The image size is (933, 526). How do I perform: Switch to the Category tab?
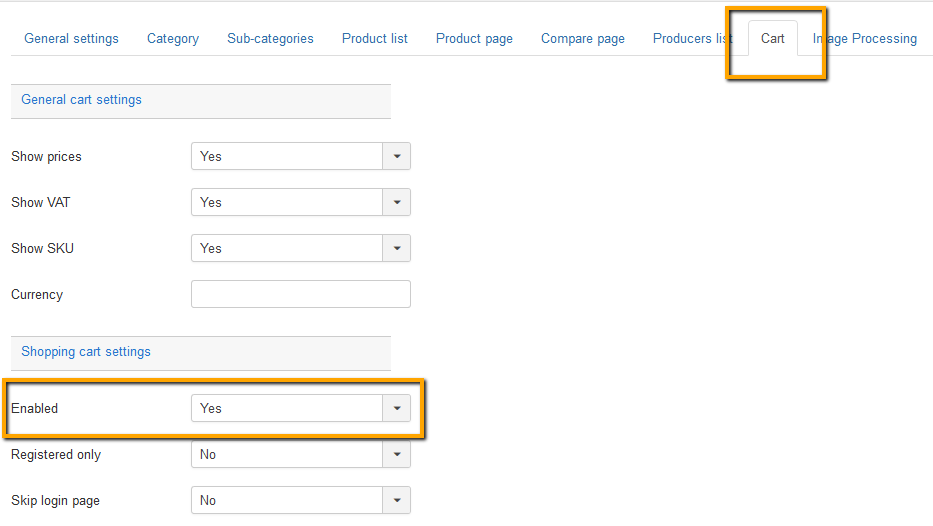tap(173, 39)
